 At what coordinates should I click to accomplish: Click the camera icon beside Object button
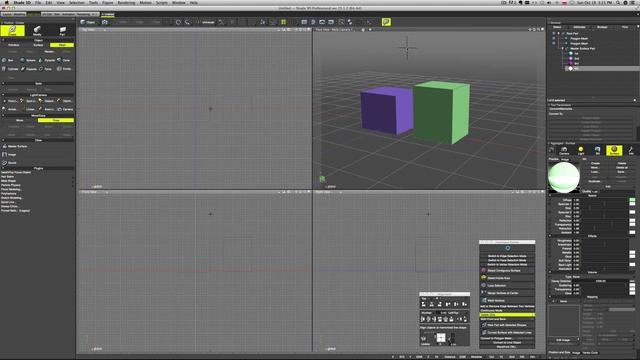(x=104, y=22)
